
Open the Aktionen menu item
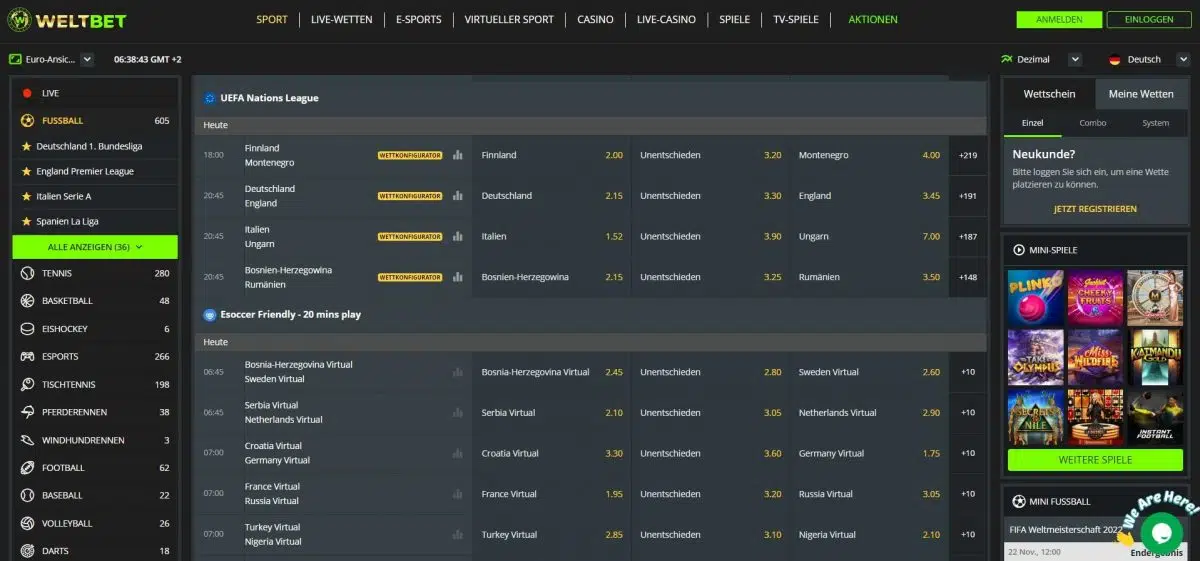[873, 19]
